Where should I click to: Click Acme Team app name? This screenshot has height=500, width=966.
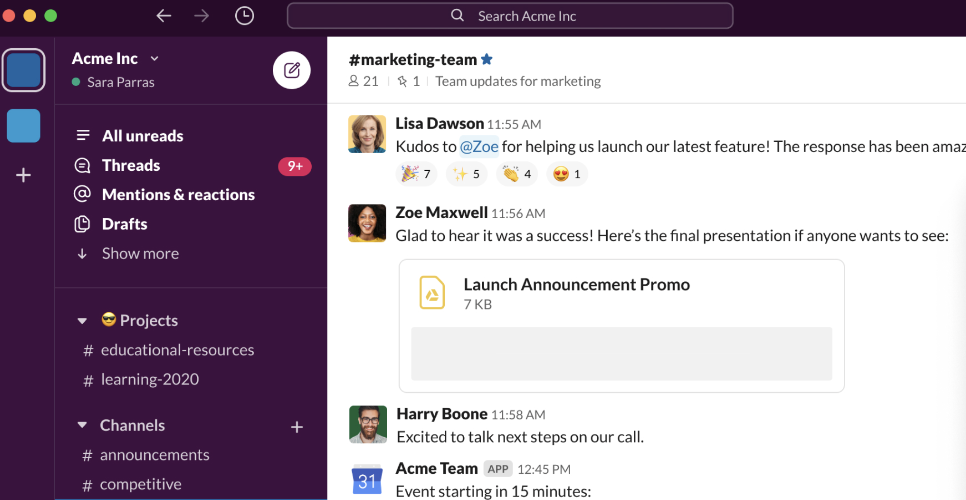coord(436,468)
